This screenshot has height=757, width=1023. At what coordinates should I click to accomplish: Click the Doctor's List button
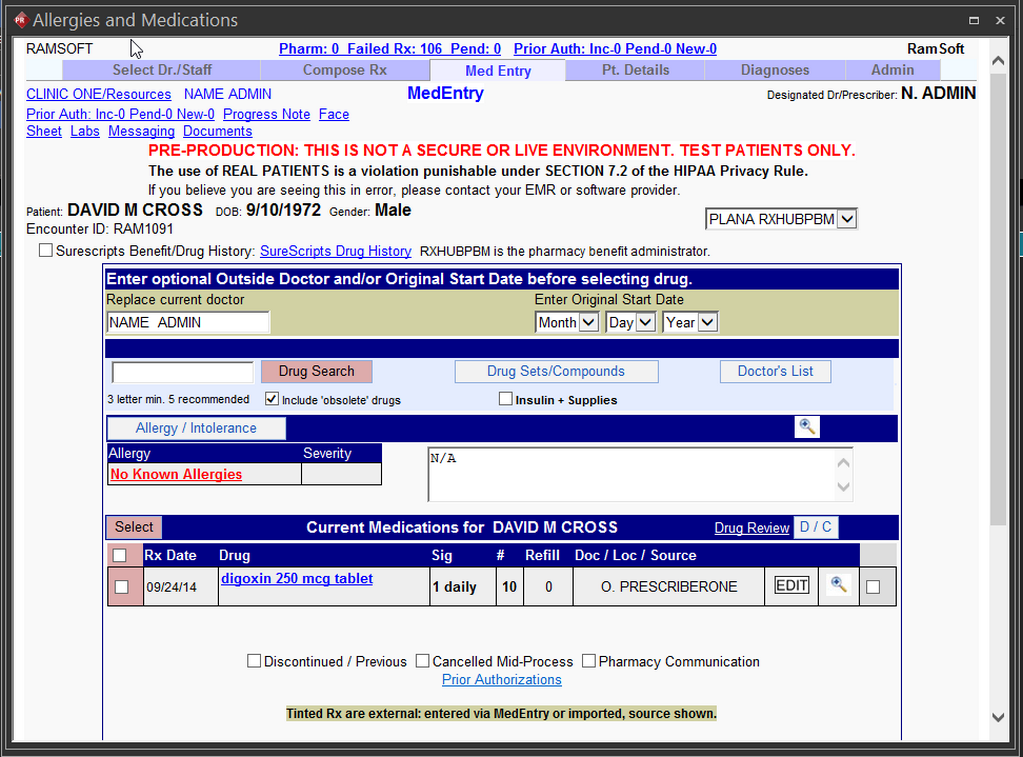click(775, 371)
